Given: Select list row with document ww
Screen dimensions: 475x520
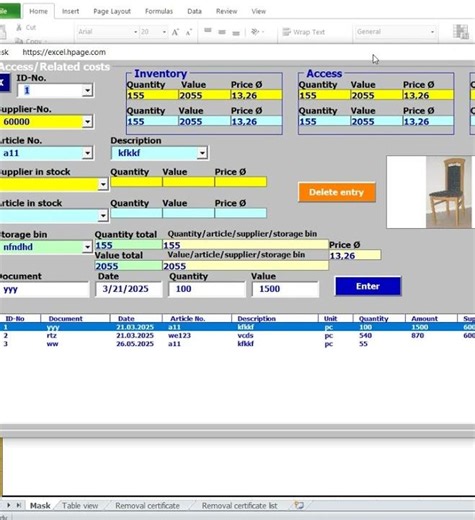Looking at the screenshot, I should point(237,344).
